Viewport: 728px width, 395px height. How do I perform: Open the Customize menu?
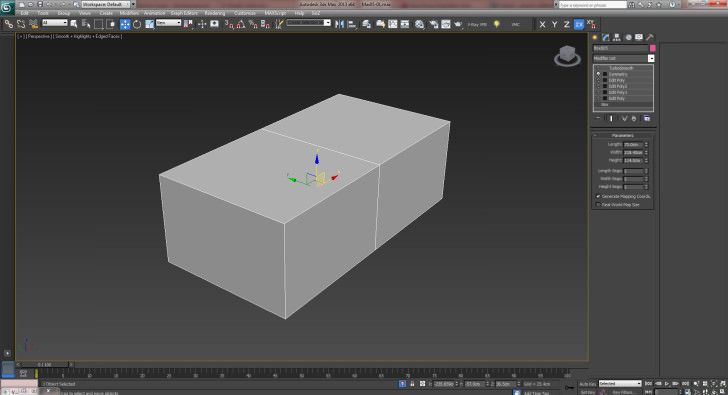[245, 13]
